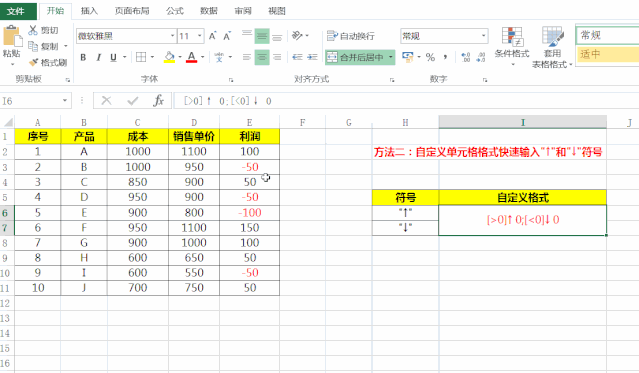The width and height of the screenshot is (639, 373).
Task: Switch to the Page Layout (页面布局) tab
Action: coord(132,11)
